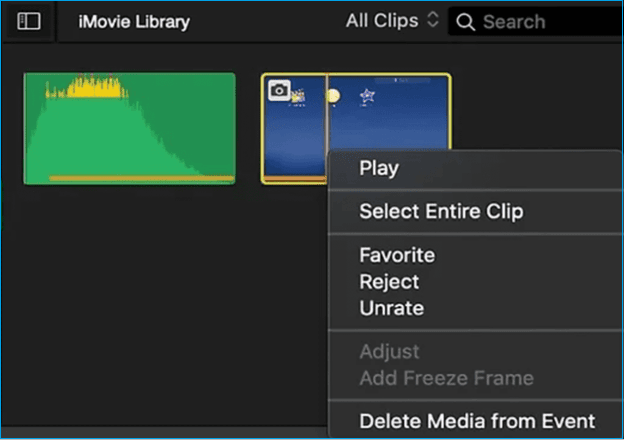Click the search magnifier icon
The image size is (624, 440).
pos(465,21)
